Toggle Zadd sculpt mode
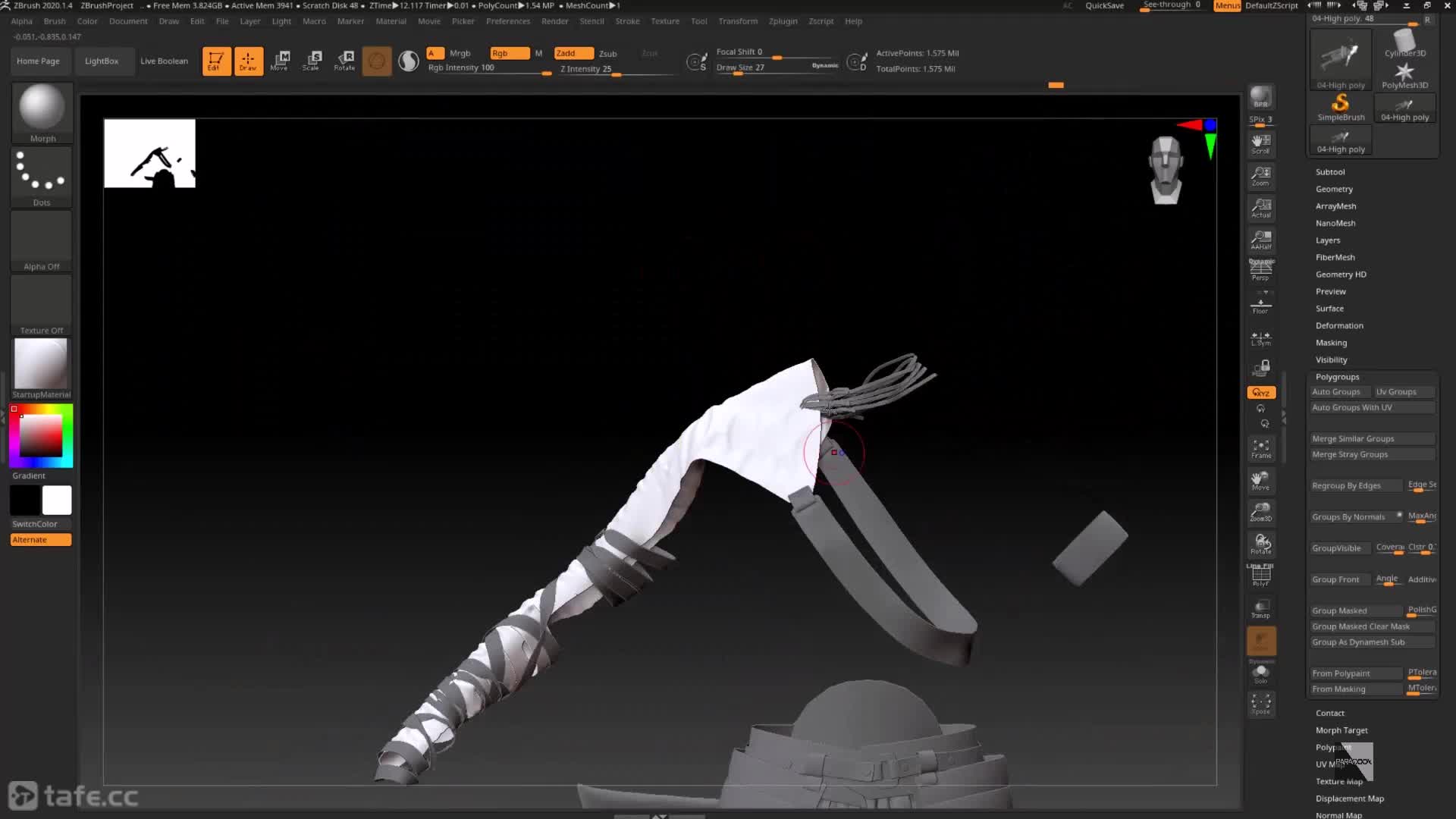The height and width of the screenshot is (819, 1456). coord(574,53)
